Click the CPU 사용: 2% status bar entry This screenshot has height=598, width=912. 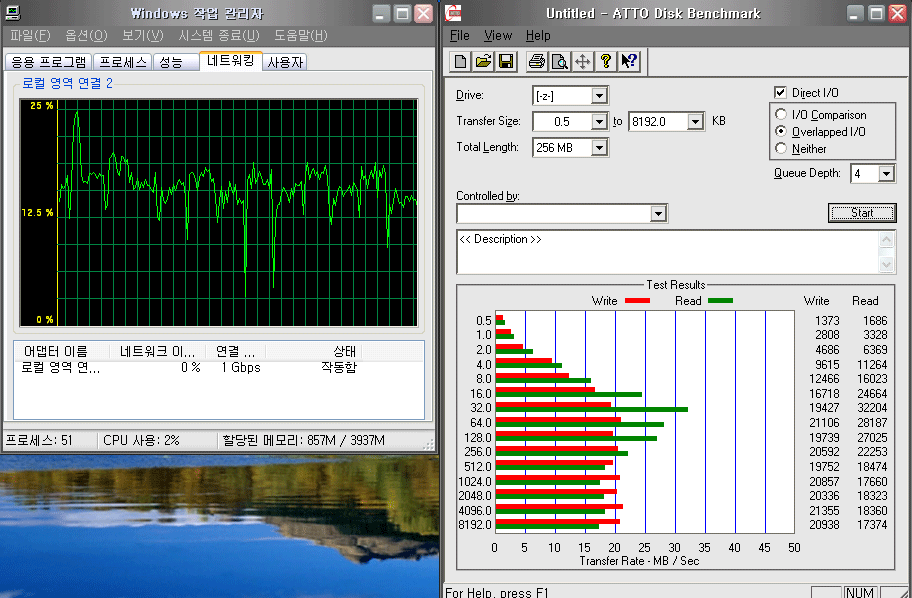[x=141, y=440]
